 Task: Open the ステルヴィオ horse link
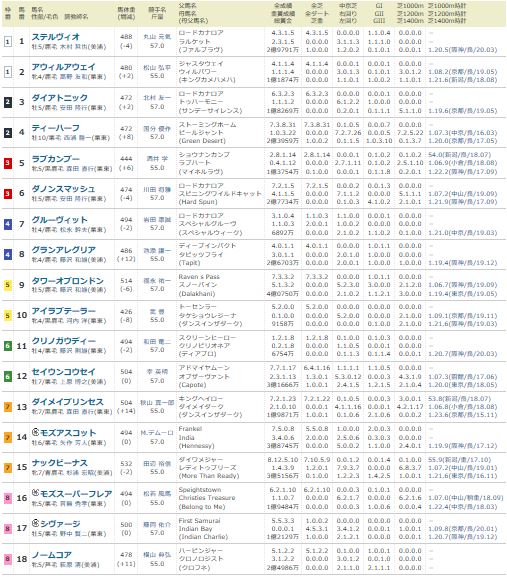[x=56, y=37]
